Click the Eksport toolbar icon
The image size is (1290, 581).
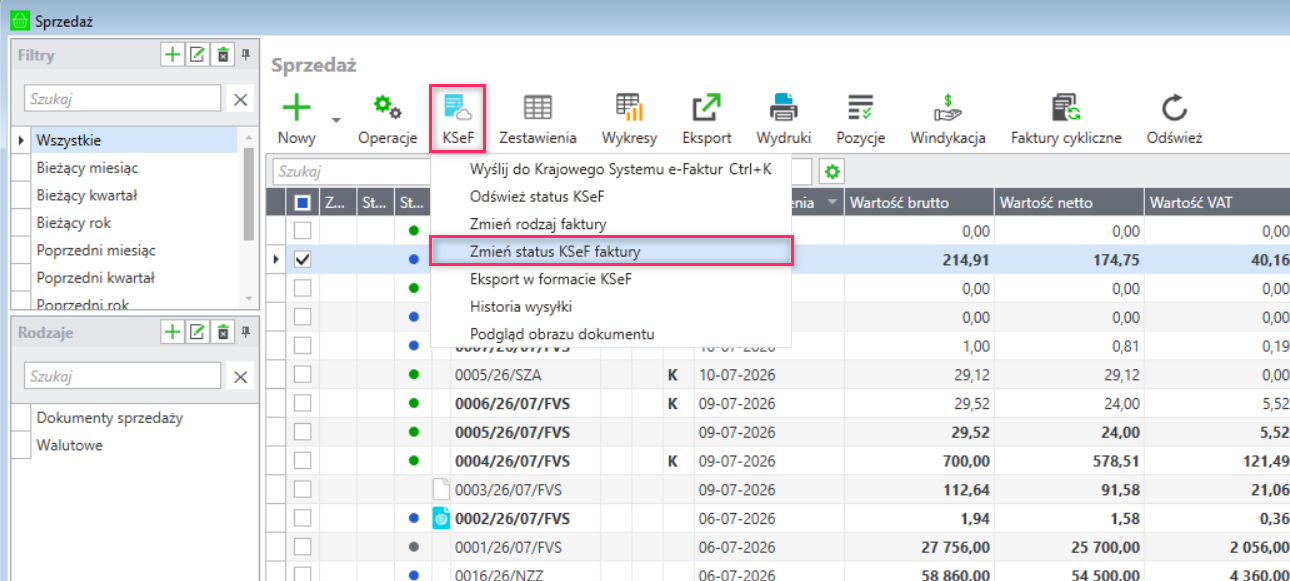point(707,107)
